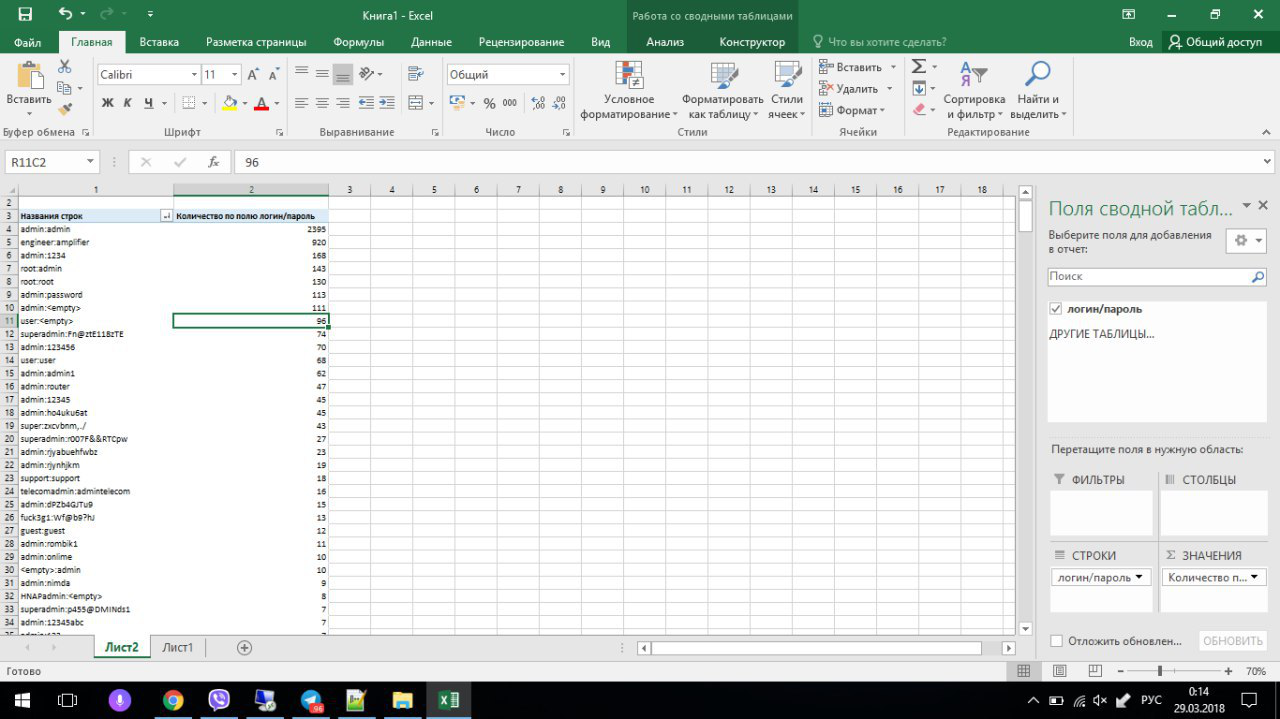Click ДРУГИЕ ТАБЛИЦЫ... link in field list
Image resolution: width=1280 pixels, height=719 pixels.
[1101, 334]
